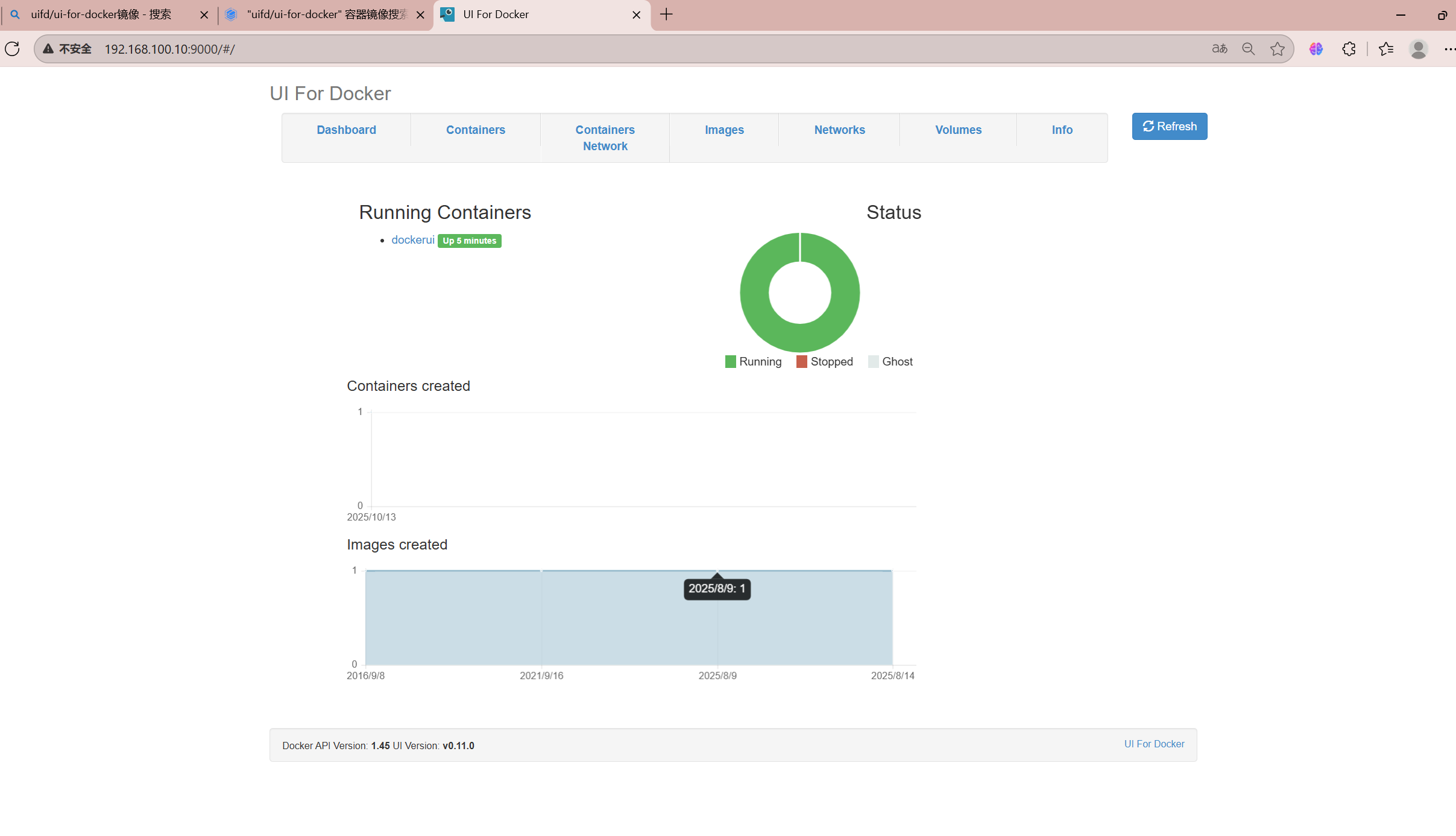Viewport: 1456px width, 836px height.
Task: Click the UI For Docker footer link
Action: pos(1154,744)
